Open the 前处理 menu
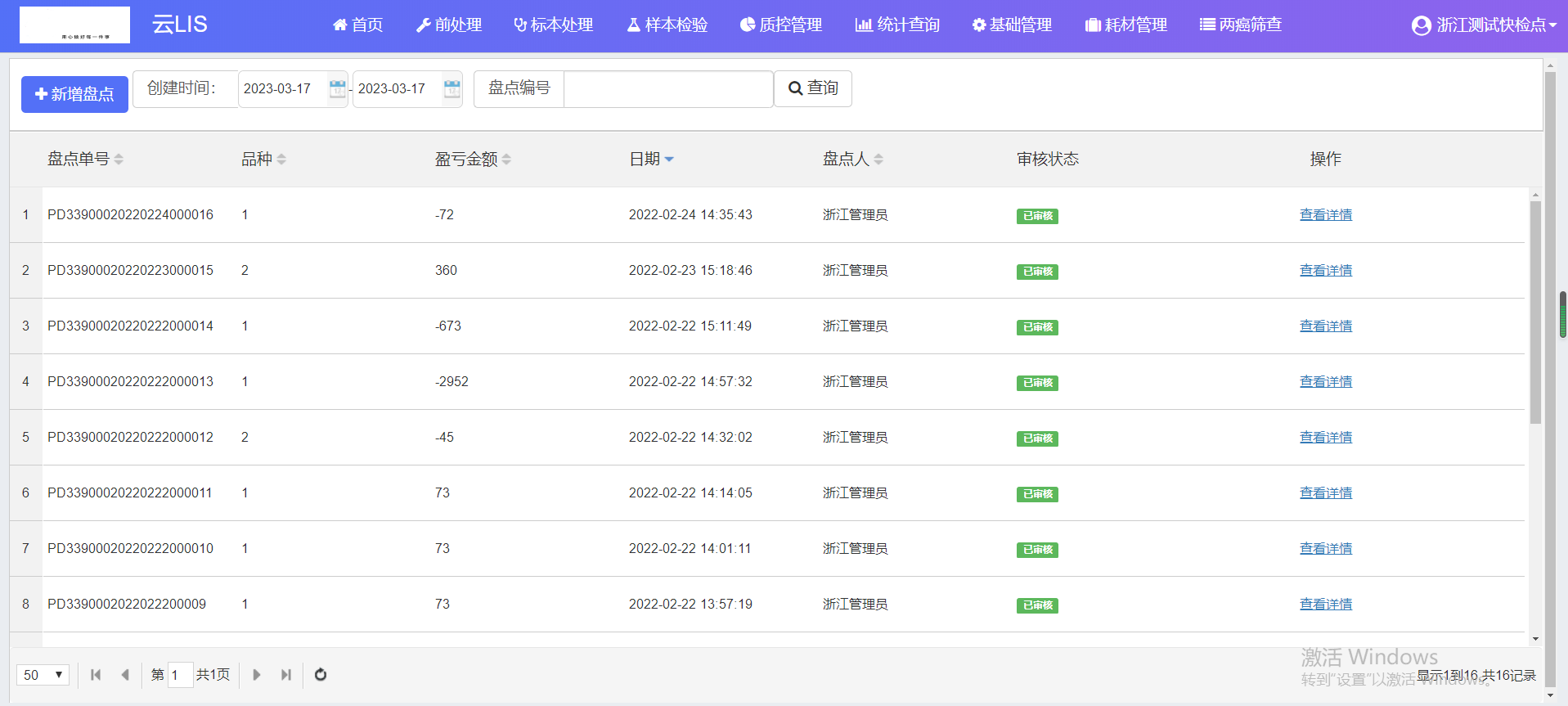The height and width of the screenshot is (706, 1568). point(449,25)
